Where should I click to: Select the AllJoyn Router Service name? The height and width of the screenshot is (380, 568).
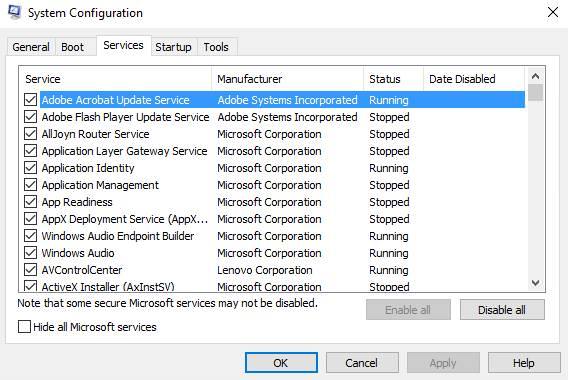[95, 134]
